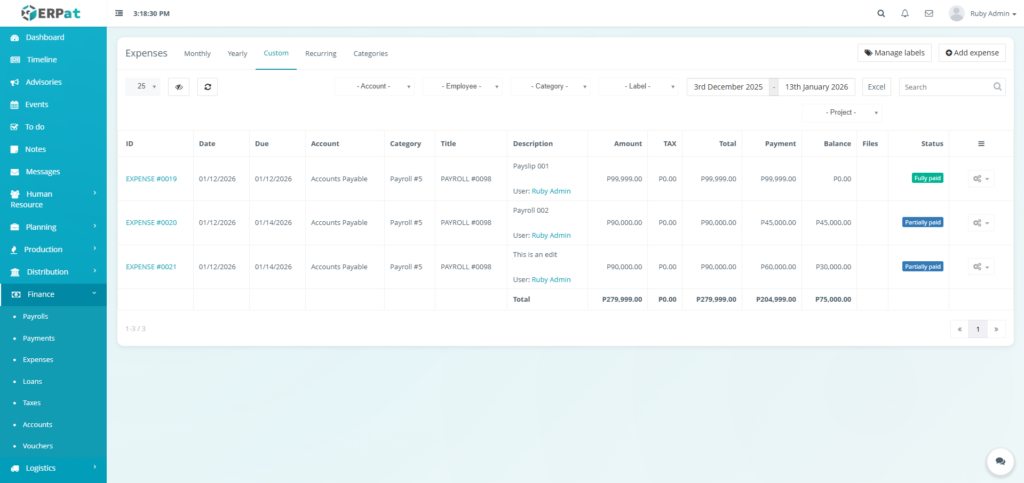The image size is (1024, 483).
Task: Switch to the Monthly tab
Action: click(197, 53)
